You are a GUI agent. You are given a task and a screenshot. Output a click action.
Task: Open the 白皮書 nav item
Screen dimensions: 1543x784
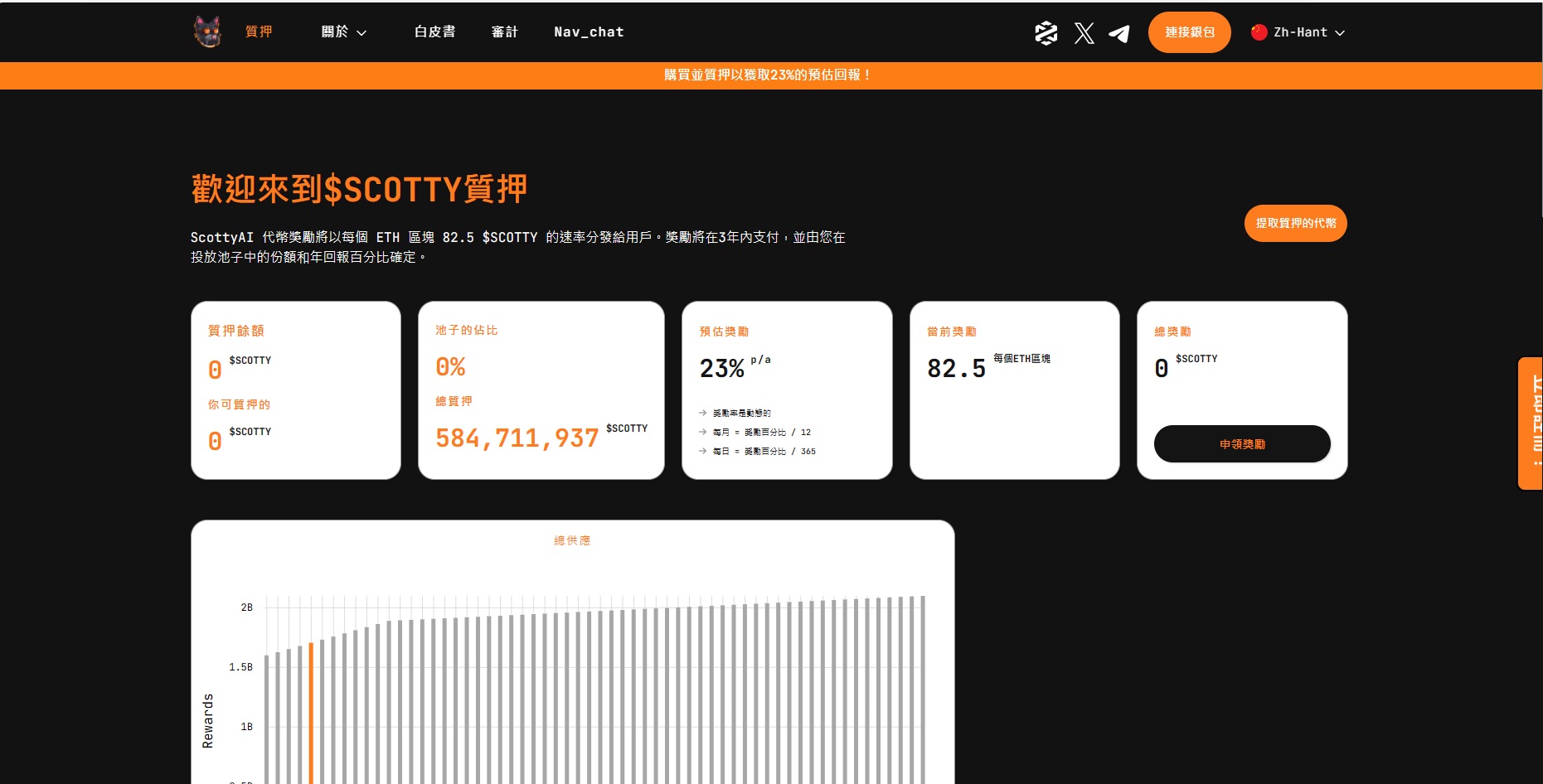[x=434, y=31]
